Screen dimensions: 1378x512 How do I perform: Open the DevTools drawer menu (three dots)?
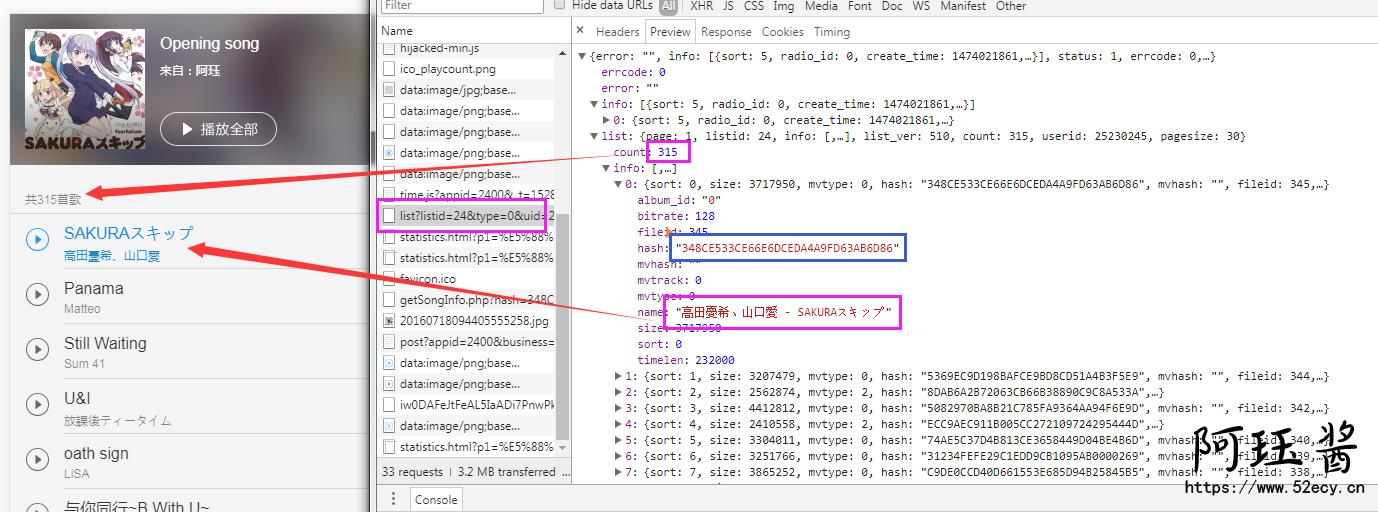point(393,499)
